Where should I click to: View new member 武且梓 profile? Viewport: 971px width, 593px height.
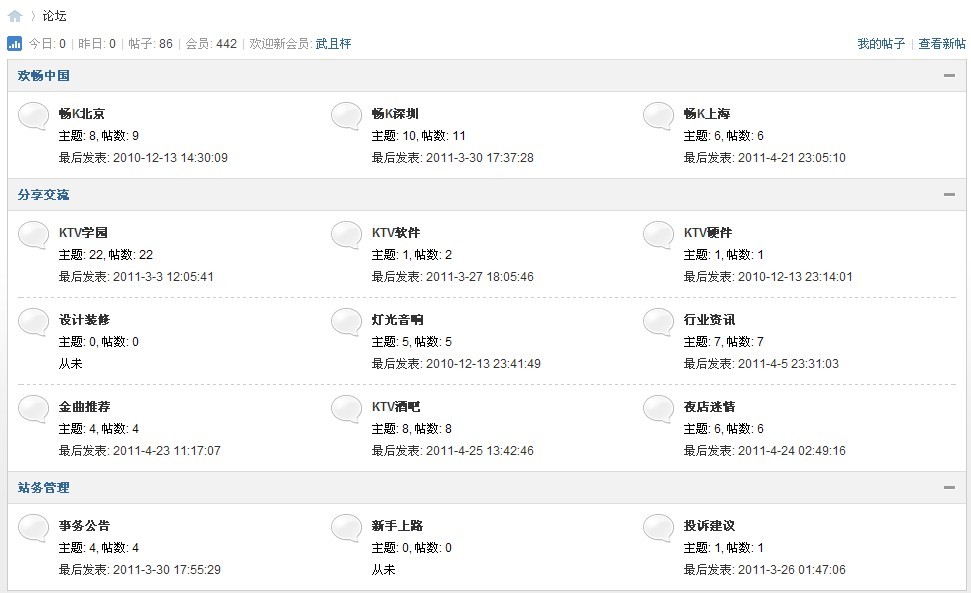[x=333, y=43]
